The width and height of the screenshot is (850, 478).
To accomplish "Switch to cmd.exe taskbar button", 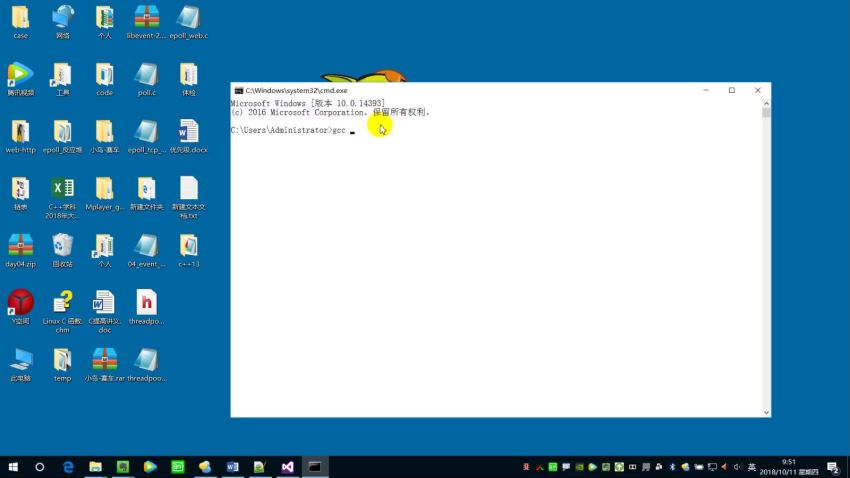I will (315, 467).
